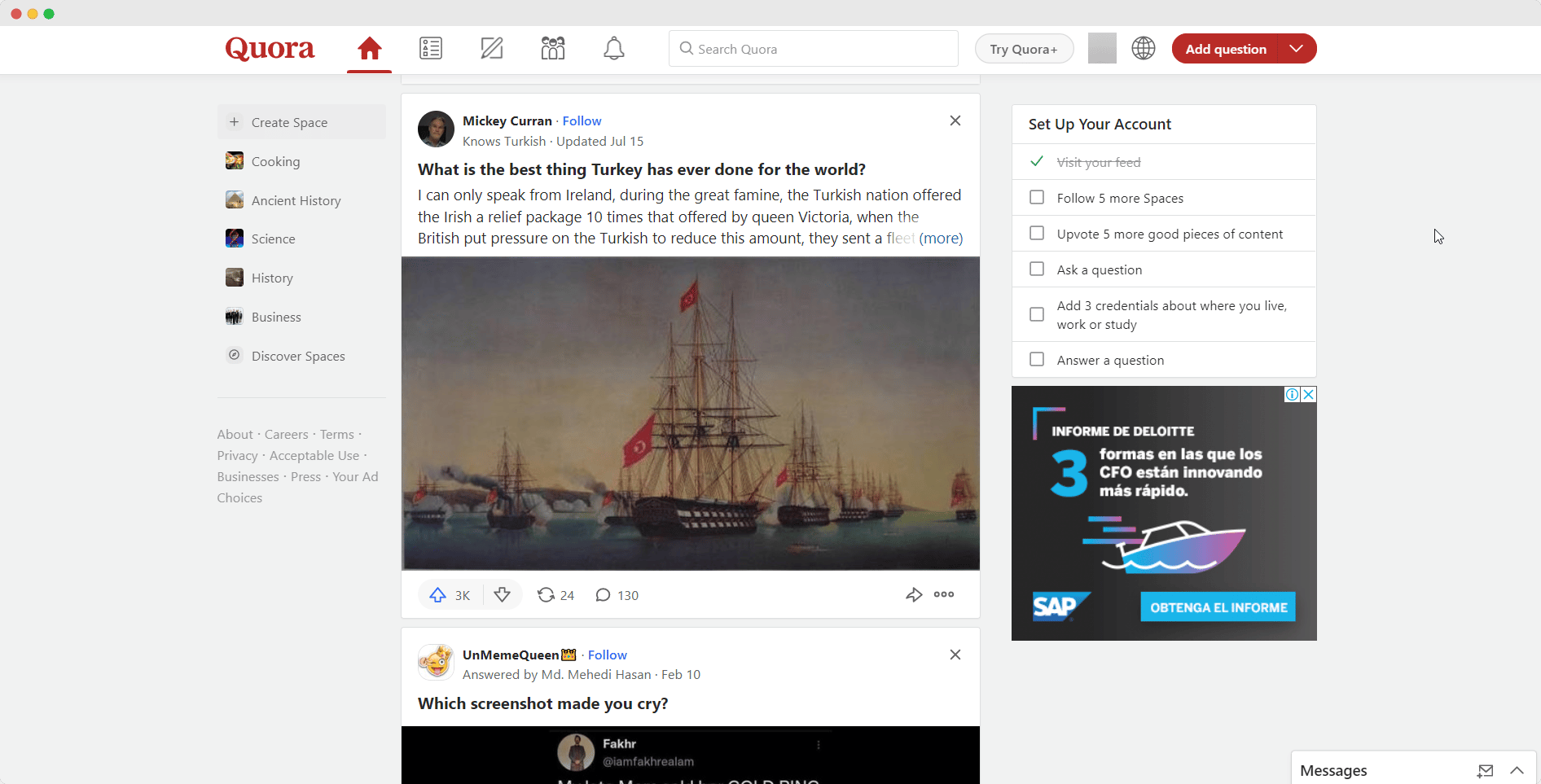
Task: Open the Add question dropdown arrow
Action: click(1297, 48)
